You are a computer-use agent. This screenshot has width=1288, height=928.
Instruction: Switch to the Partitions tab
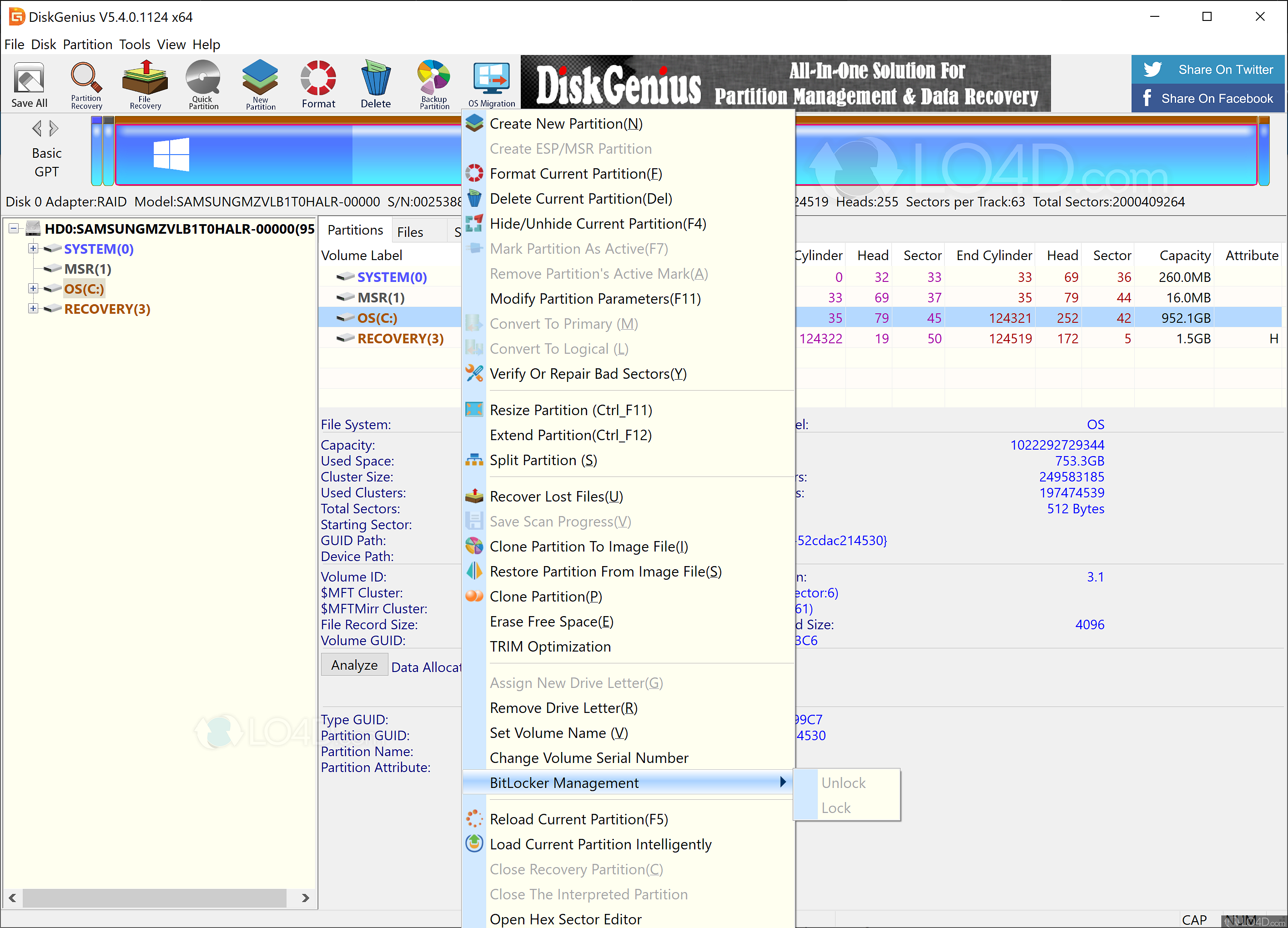pos(355,230)
